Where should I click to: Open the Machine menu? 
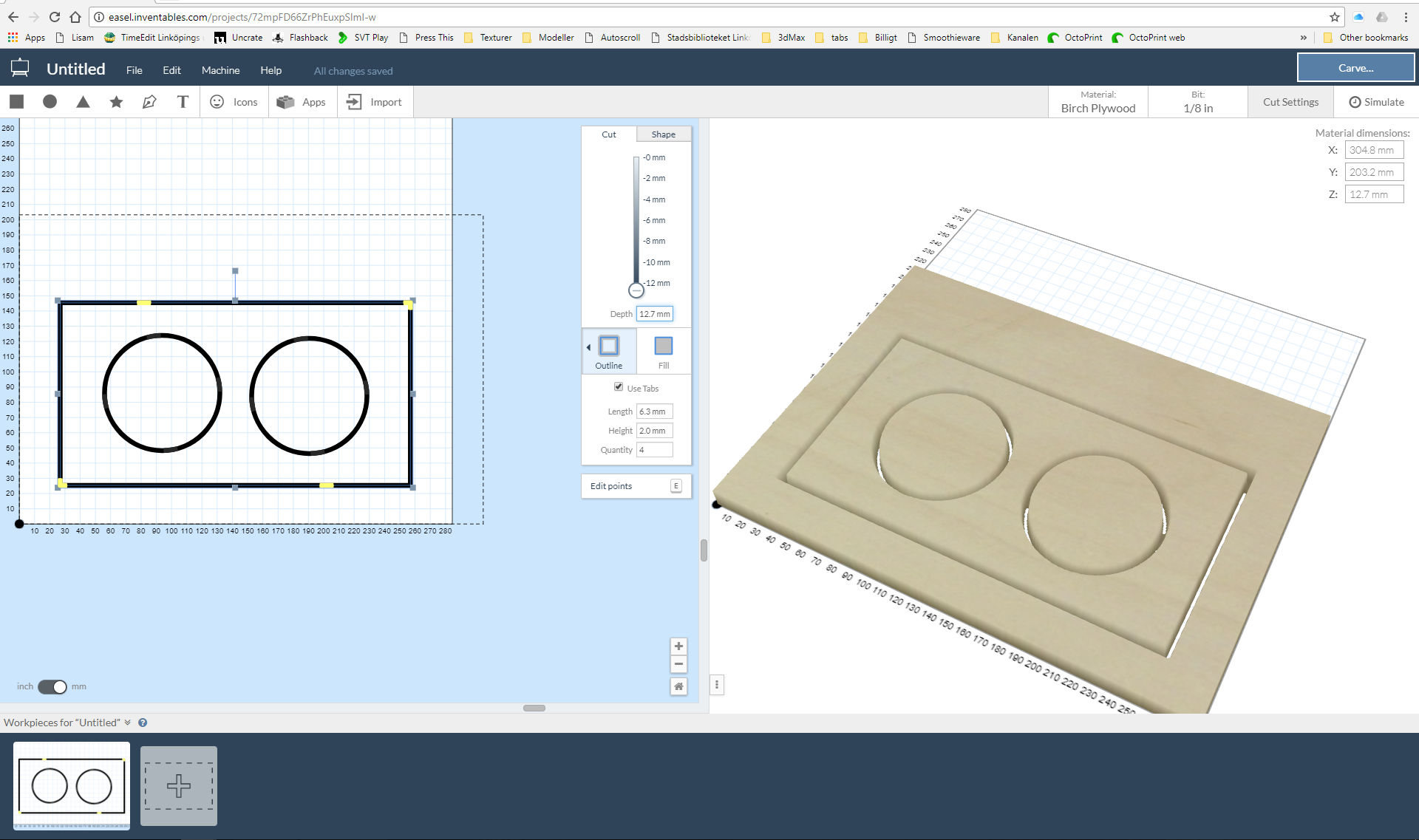click(217, 70)
